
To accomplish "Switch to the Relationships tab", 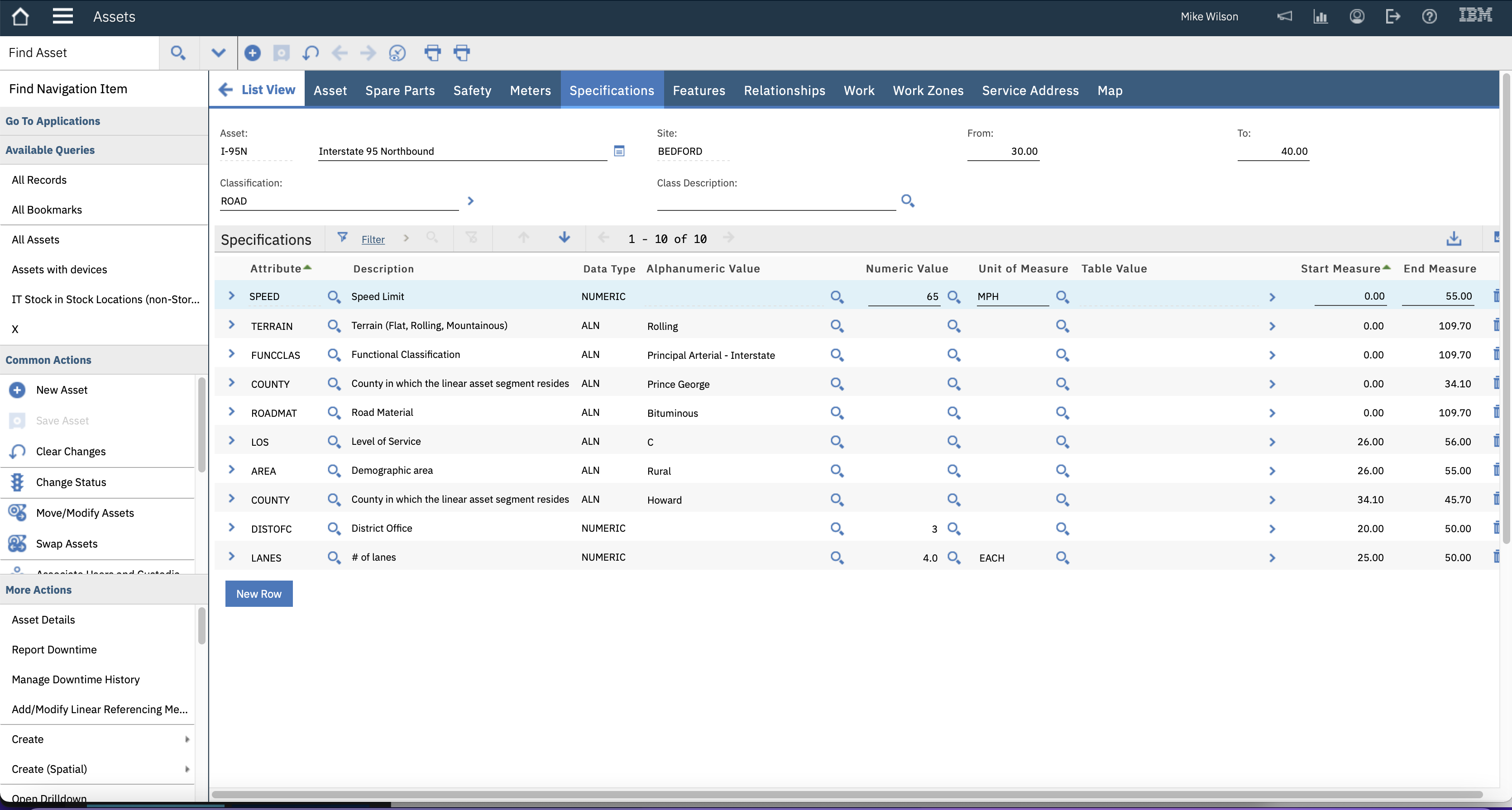I will [x=784, y=90].
